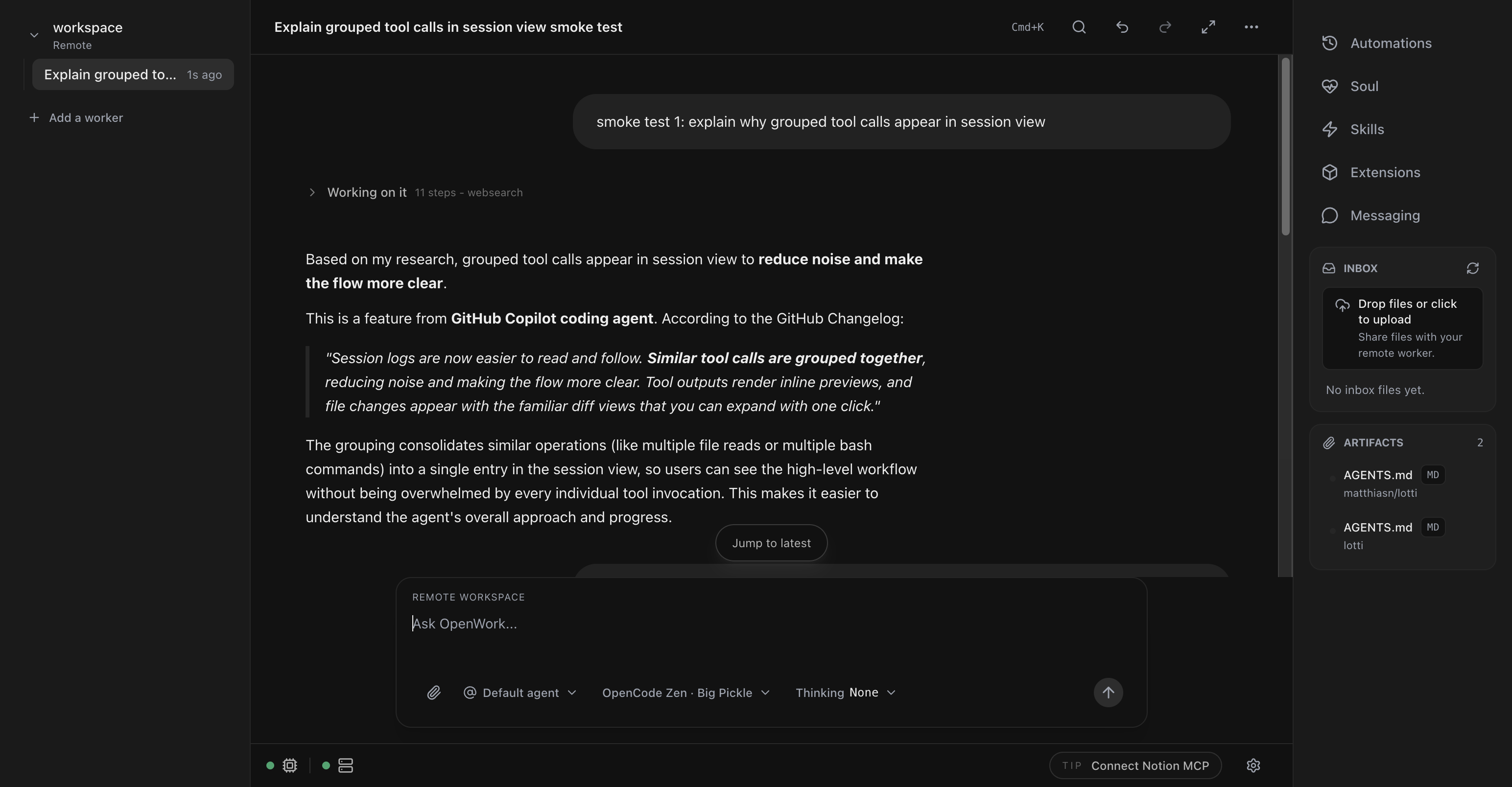Open the three-dots more options menu
Image resolution: width=1512 pixels, height=787 pixels.
[1251, 27]
